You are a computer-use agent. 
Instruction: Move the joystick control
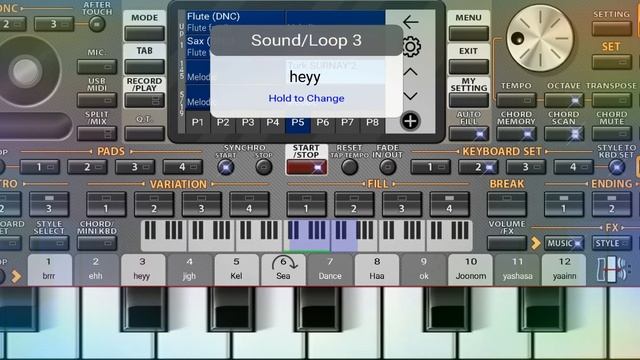point(25,71)
